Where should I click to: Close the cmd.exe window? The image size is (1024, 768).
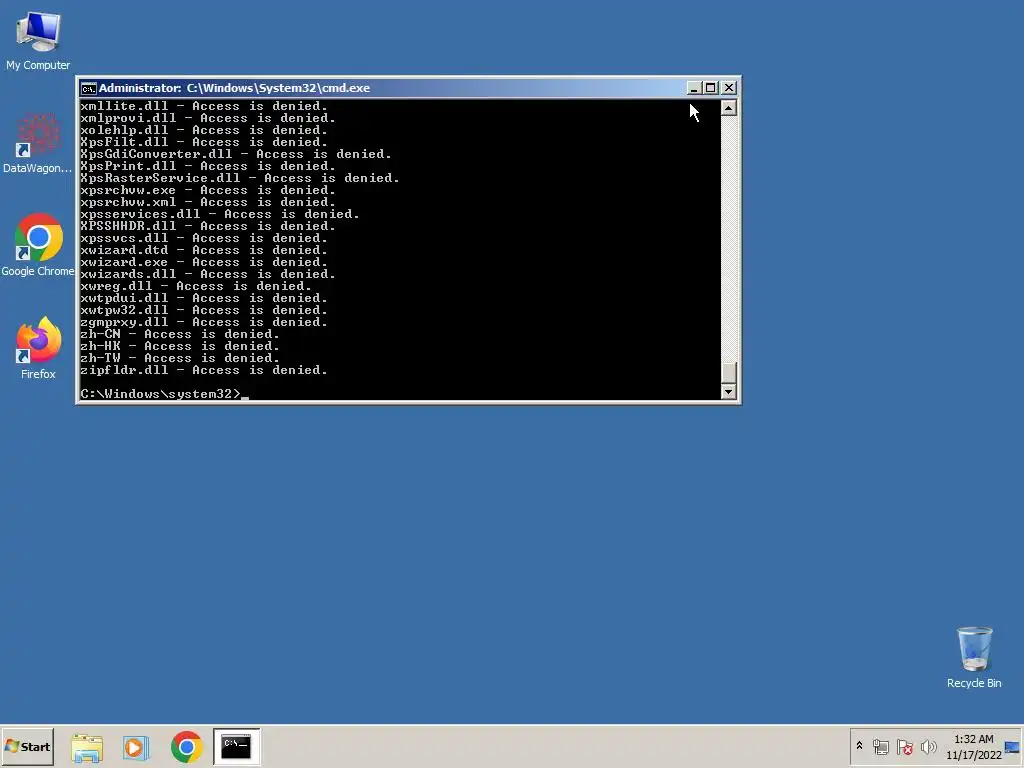(729, 88)
